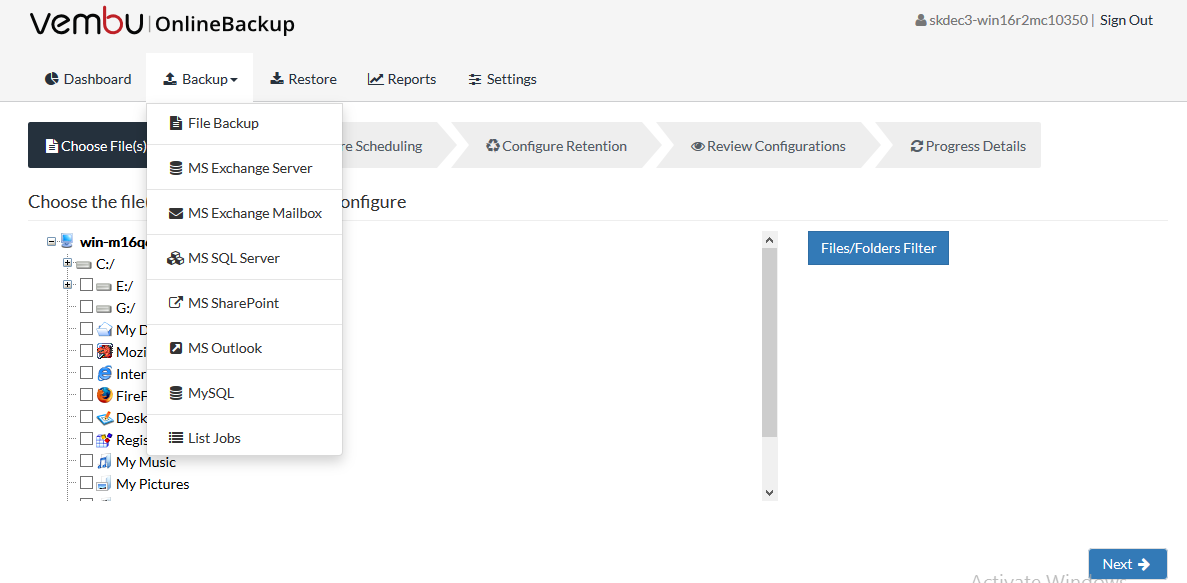This screenshot has width=1187, height=583.
Task: Open Review Configurations step
Action: point(768,145)
